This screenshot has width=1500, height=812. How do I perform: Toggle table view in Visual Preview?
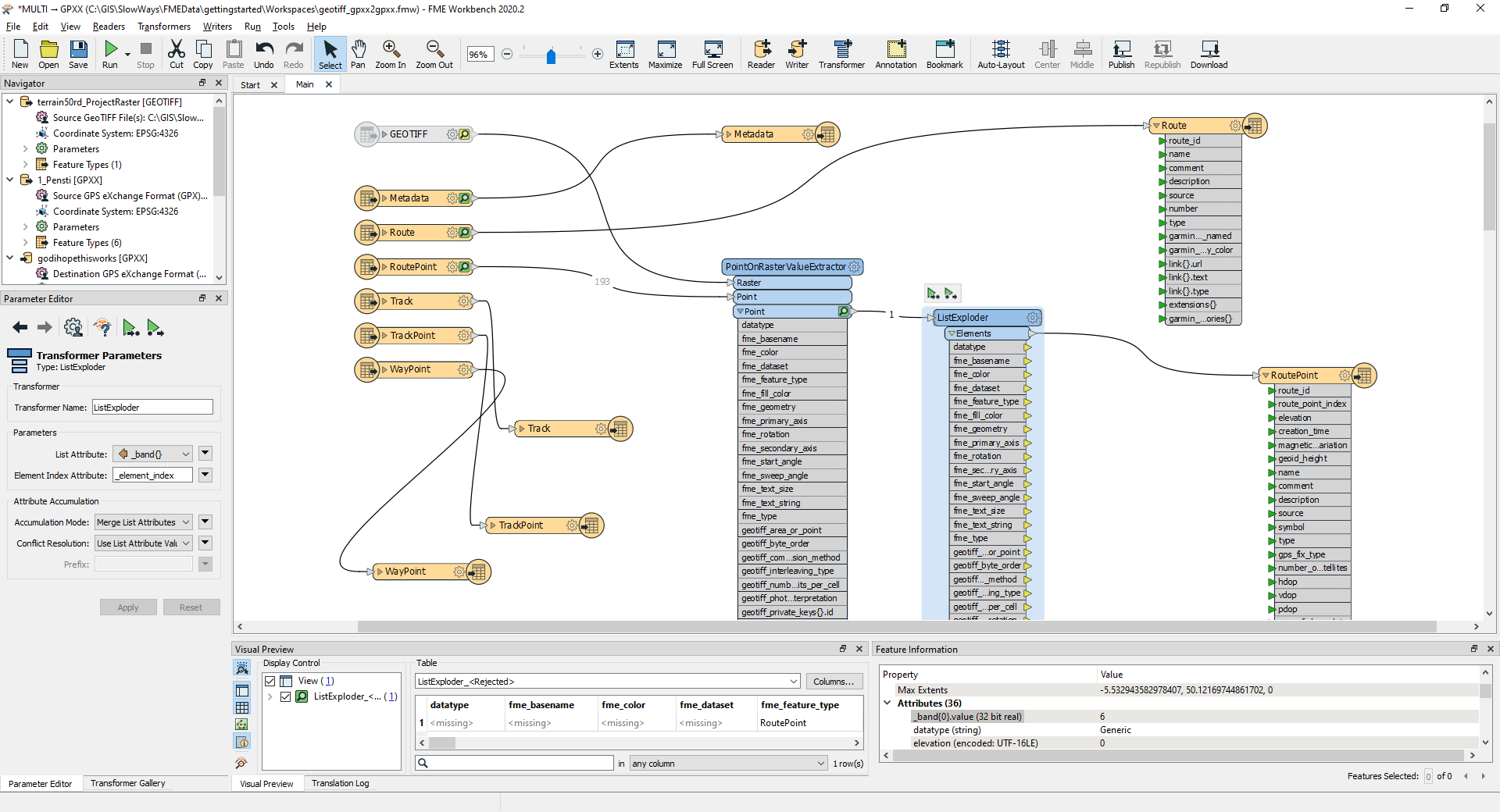(x=242, y=707)
